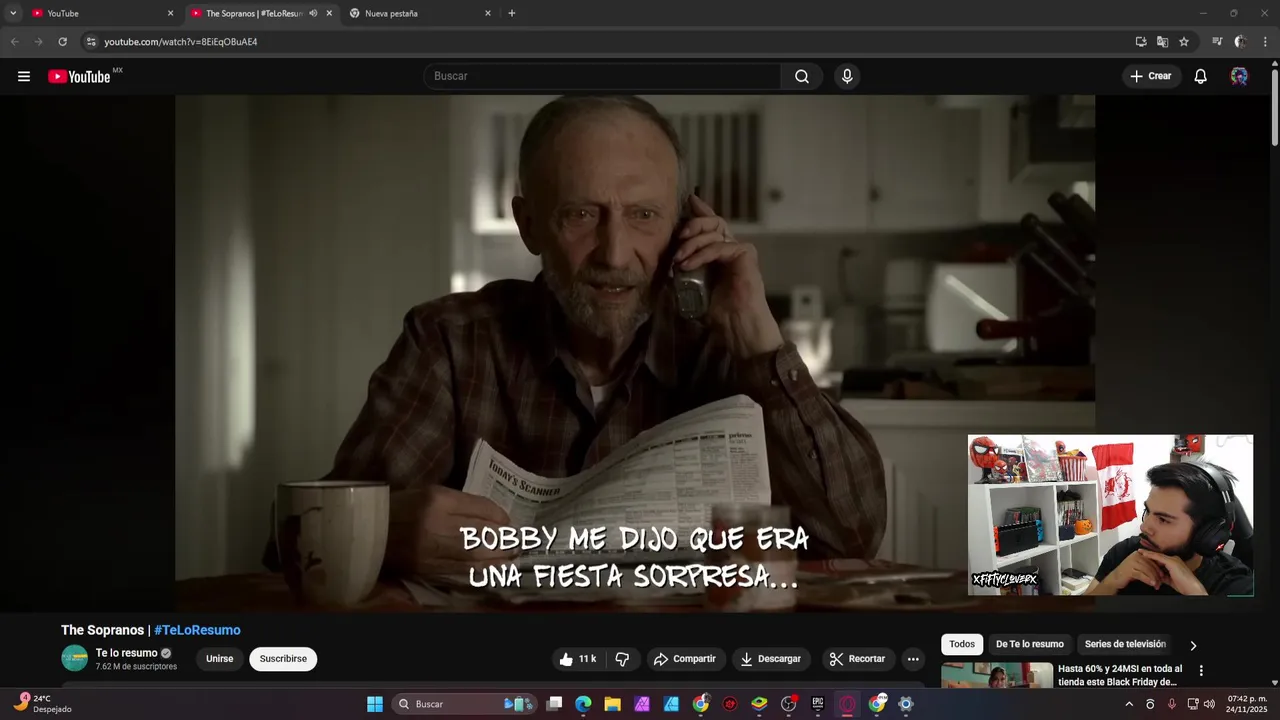Start voice search with the microphone icon
1280x720 pixels.
click(x=847, y=76)
